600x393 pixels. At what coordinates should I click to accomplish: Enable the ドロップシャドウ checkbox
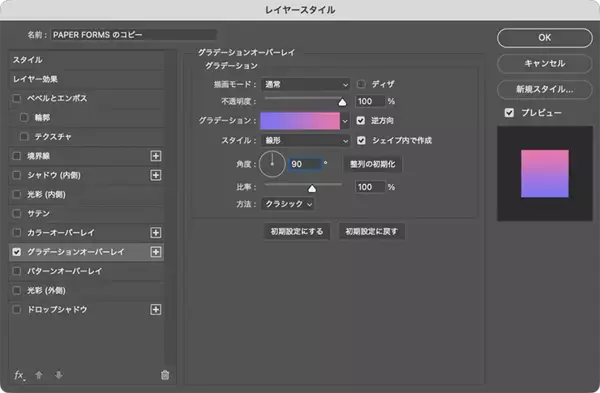[17, 310]
